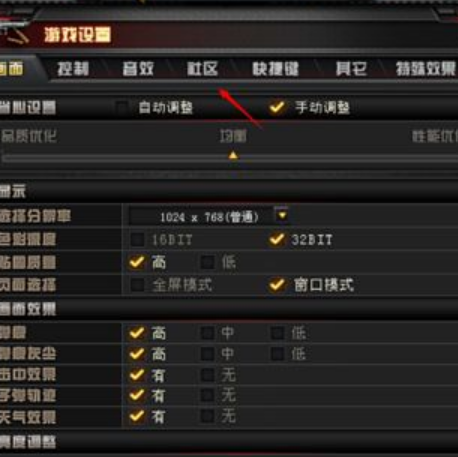Switch to the 控制 tab
Image resolution: width=458 pixels, height=457 pixels.
(73, 69)
